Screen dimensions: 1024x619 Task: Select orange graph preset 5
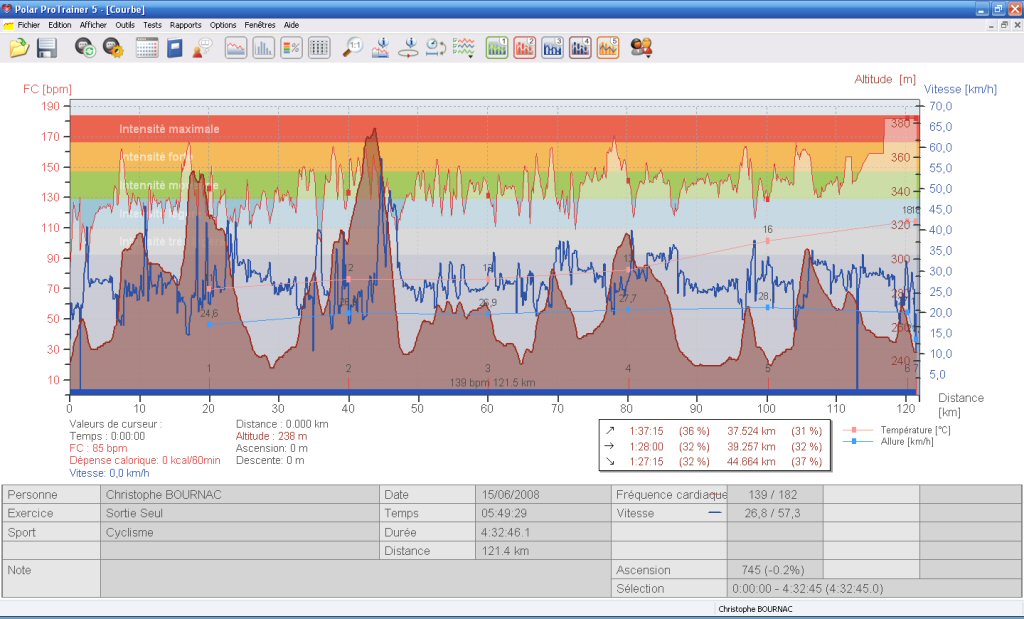607,48
